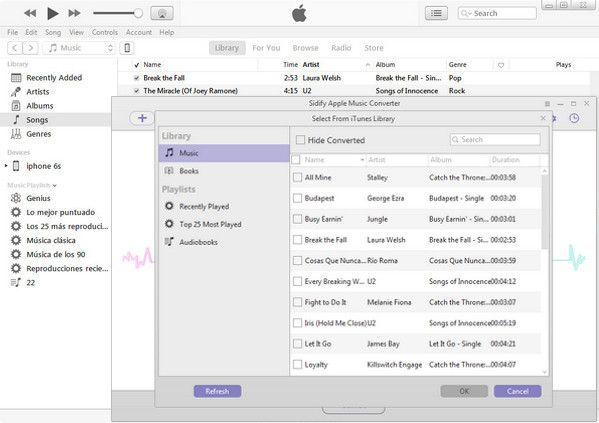Viewport: 599px width, 423px height.
Task: Confirm selection with the OK button
Action: (464, 391)
